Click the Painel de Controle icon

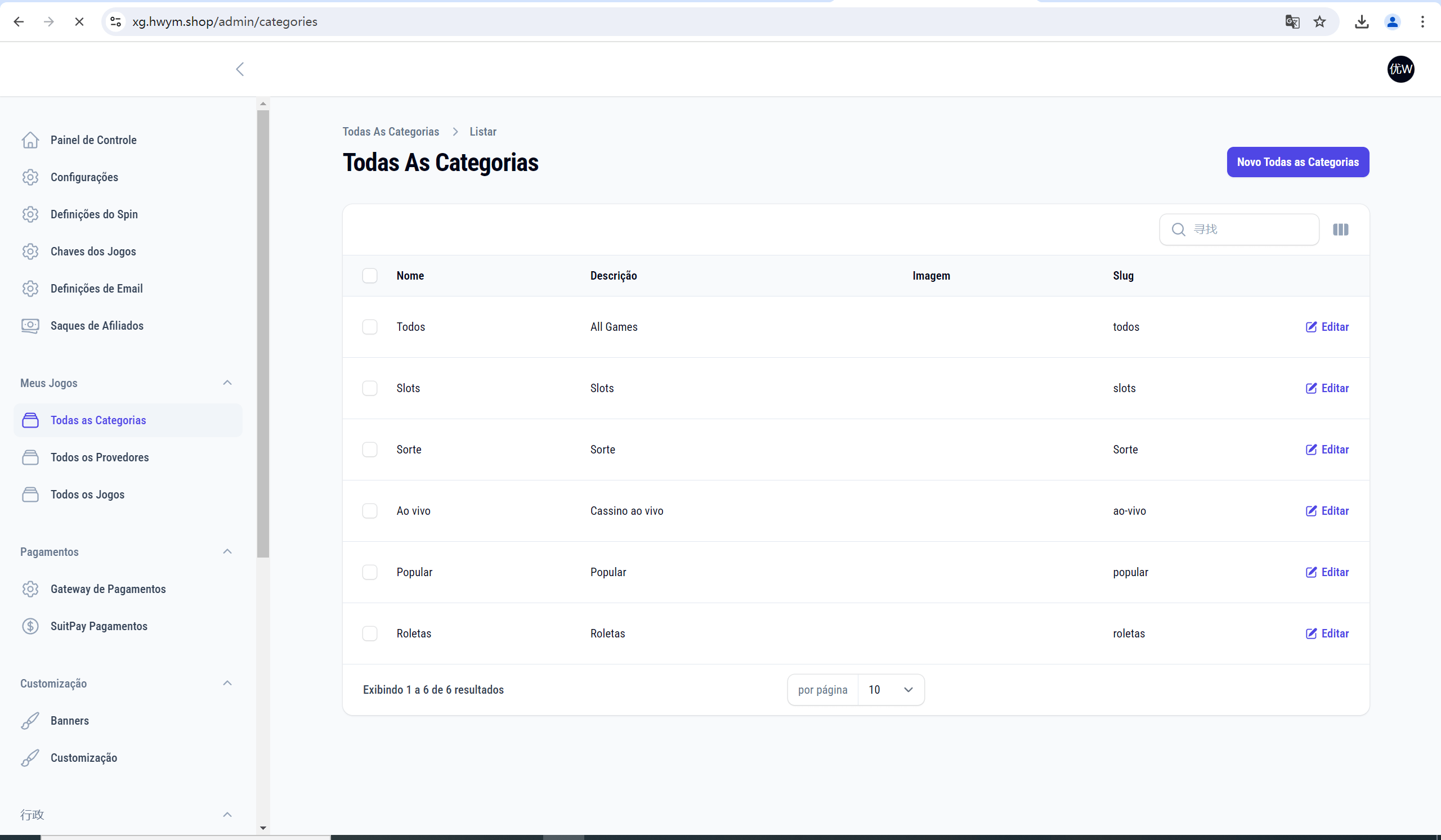(29, 139)
